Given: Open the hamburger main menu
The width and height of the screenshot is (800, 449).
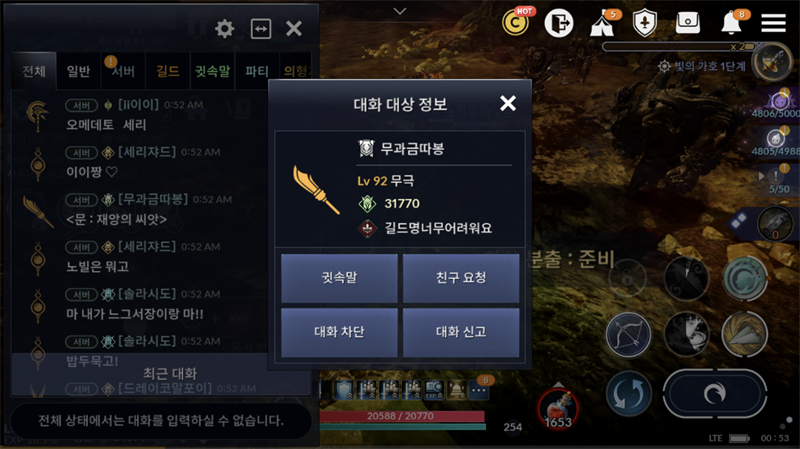Looking at the screenshot, I should 773,23.
